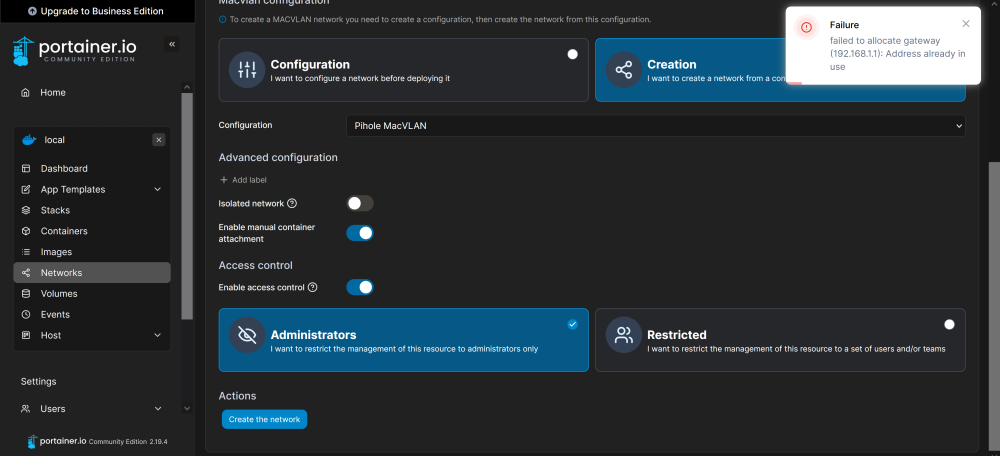The image size is (1000, 456).
Task: Expand App Templates submenu
Action: coord(158,189)
